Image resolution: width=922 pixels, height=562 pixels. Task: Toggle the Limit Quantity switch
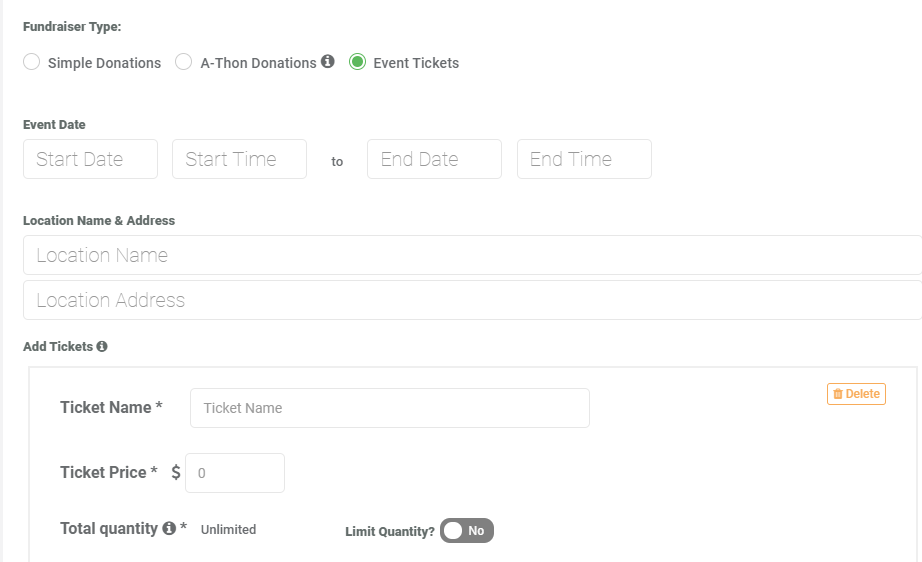pyautogui.click(x=467, y=531)
